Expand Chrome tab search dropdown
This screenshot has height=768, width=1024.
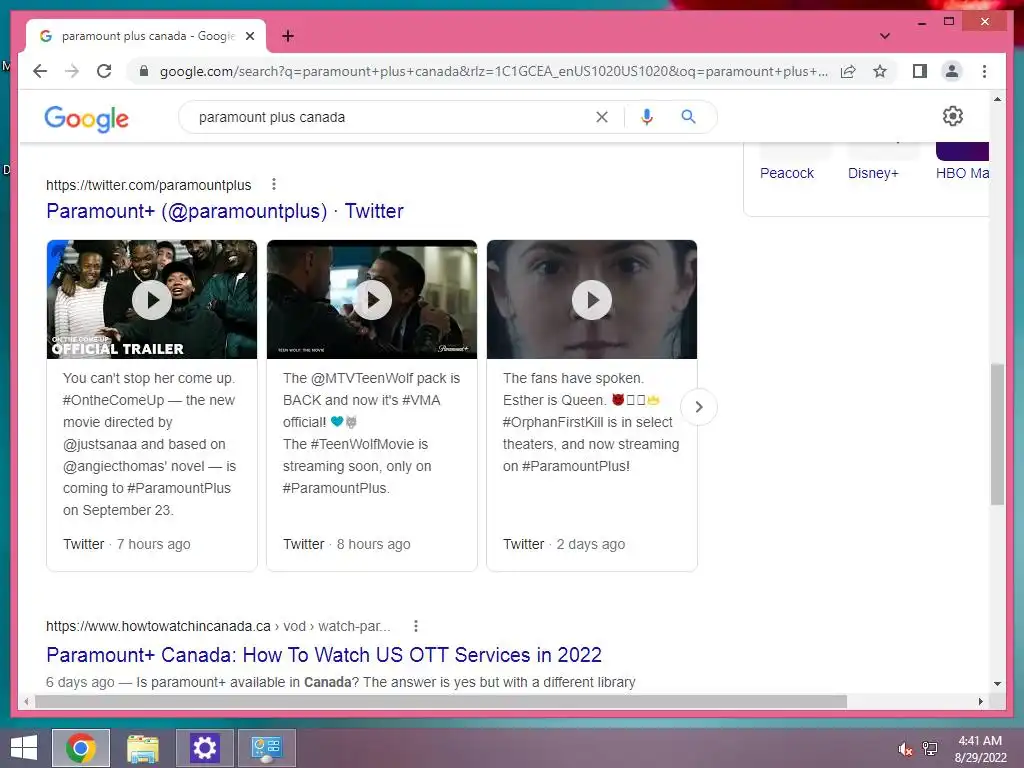[x=885, y=36]
